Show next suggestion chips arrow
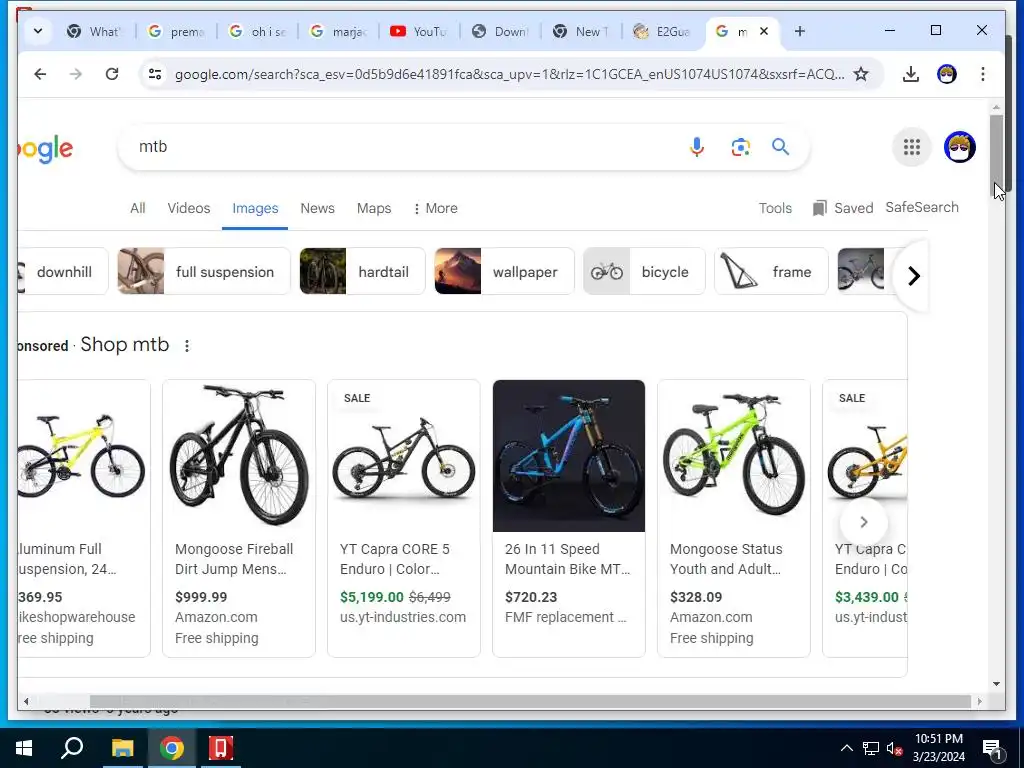The image size is (1024, 768). tap(914, 276)
